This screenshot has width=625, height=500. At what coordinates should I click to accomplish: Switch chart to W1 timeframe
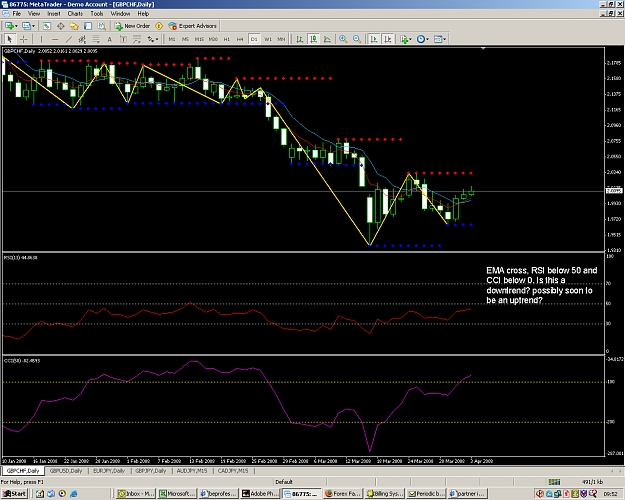pos(268,39)
